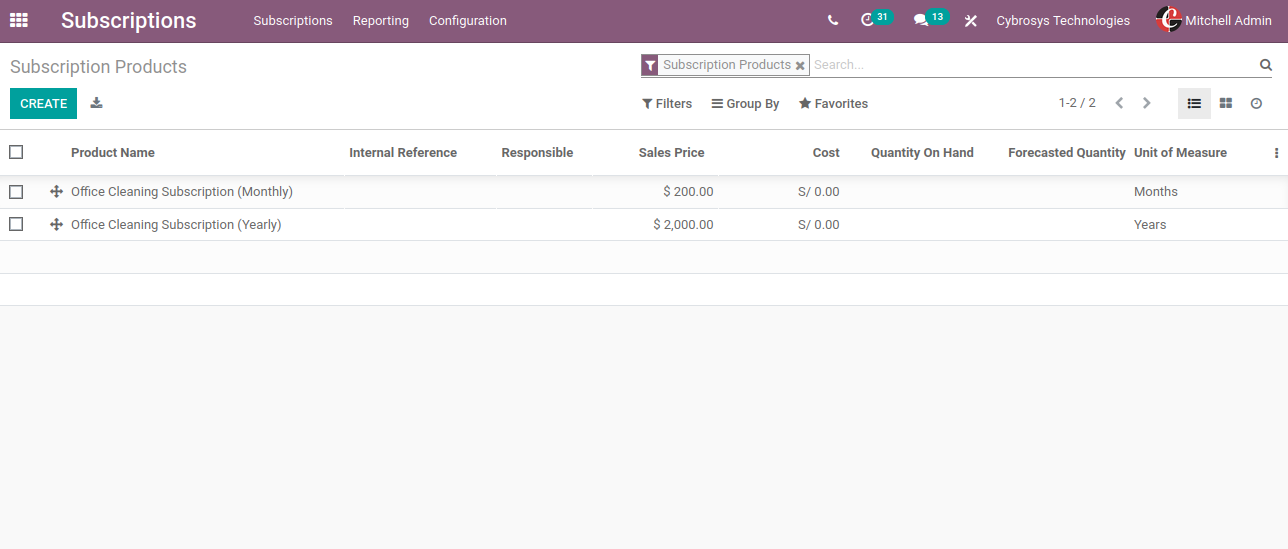
Task: Click inside the Search input field
Action: click(x=1033, y=65)
